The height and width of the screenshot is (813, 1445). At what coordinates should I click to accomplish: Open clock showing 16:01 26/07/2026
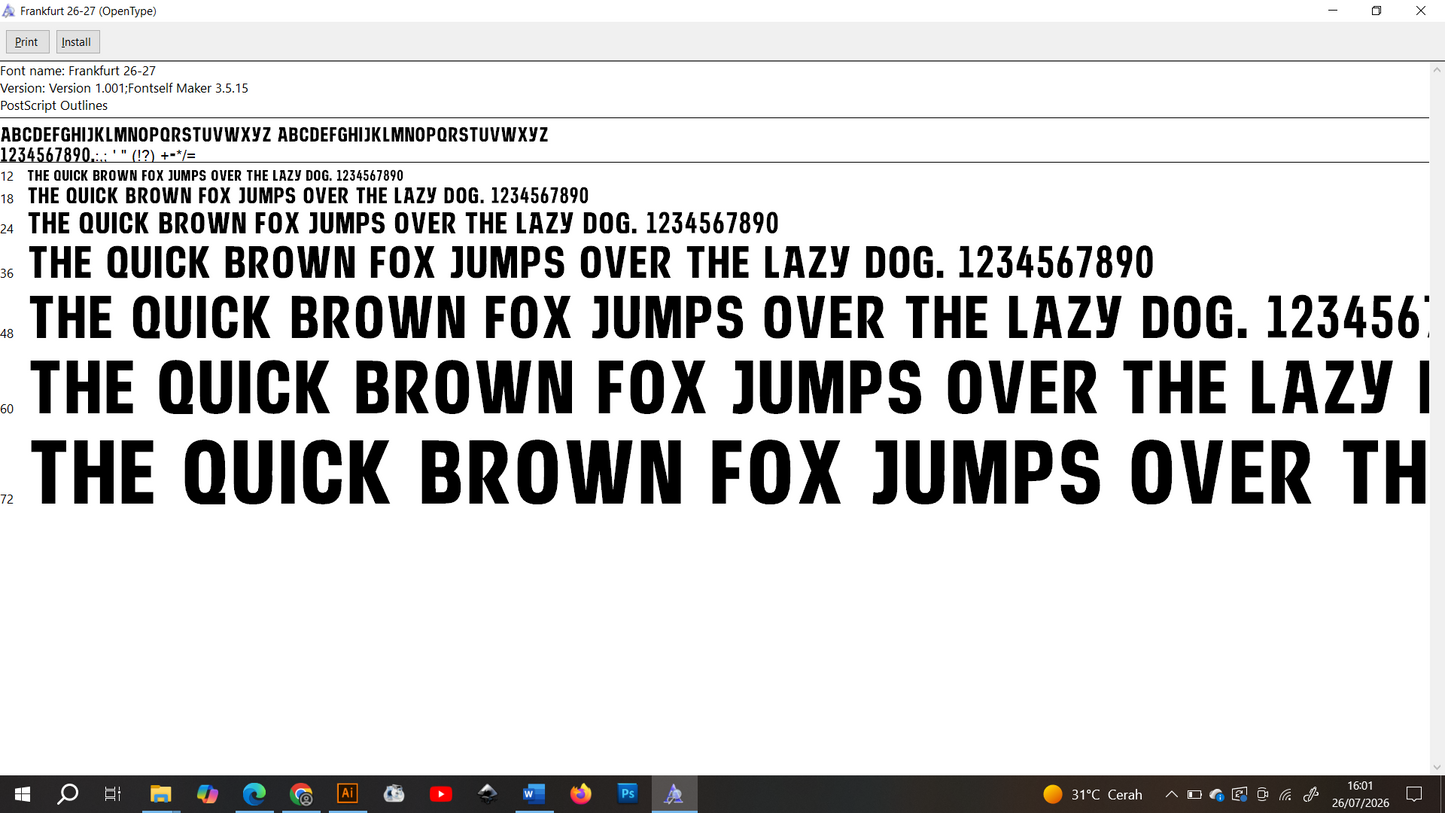[1360, 795]
